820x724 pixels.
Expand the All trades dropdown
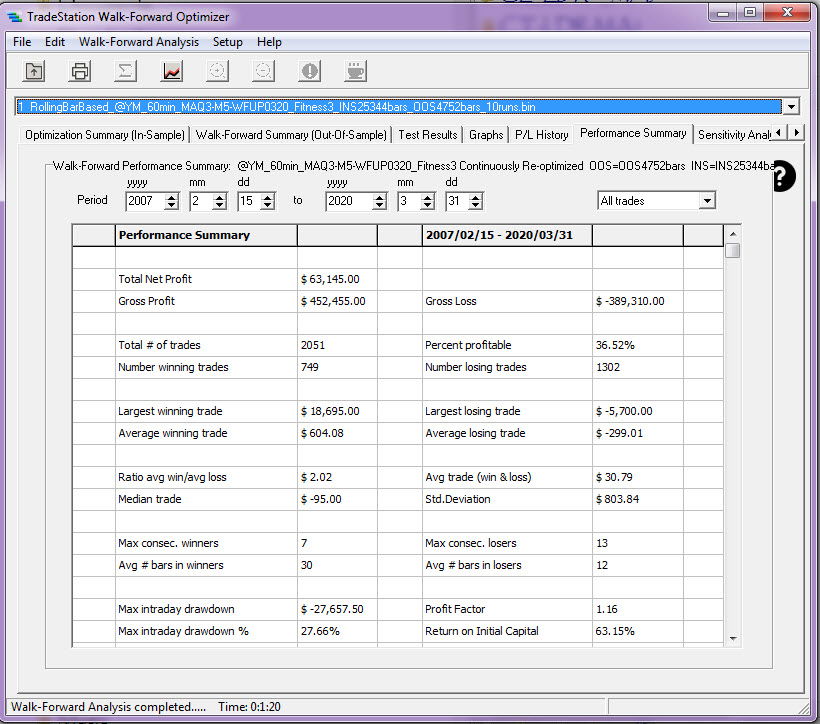707,201
